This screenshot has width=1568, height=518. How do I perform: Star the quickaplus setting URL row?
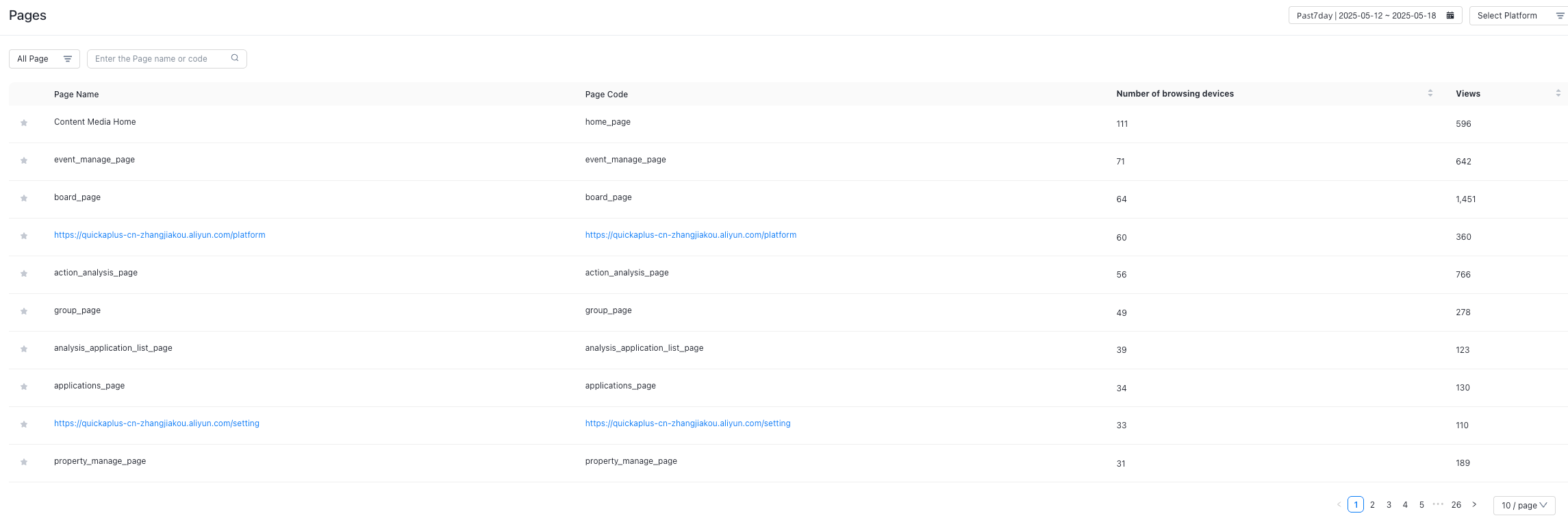(x=24, y=424)
